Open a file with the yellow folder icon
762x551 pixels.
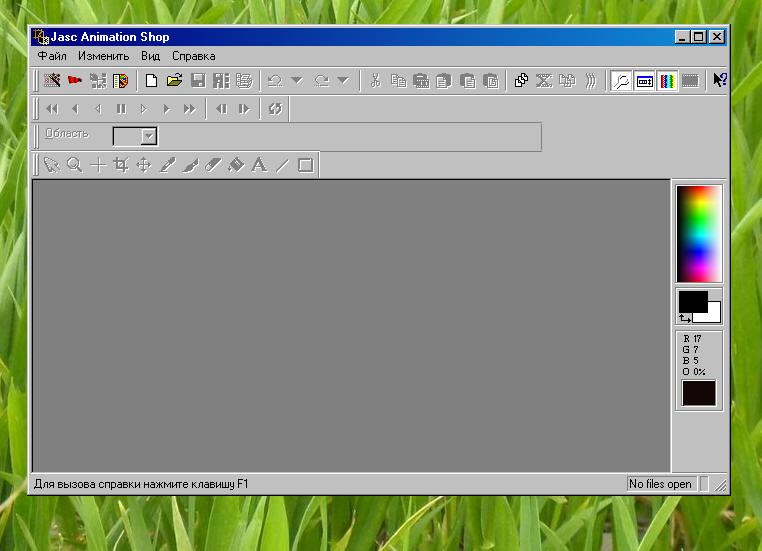[174, 81]
